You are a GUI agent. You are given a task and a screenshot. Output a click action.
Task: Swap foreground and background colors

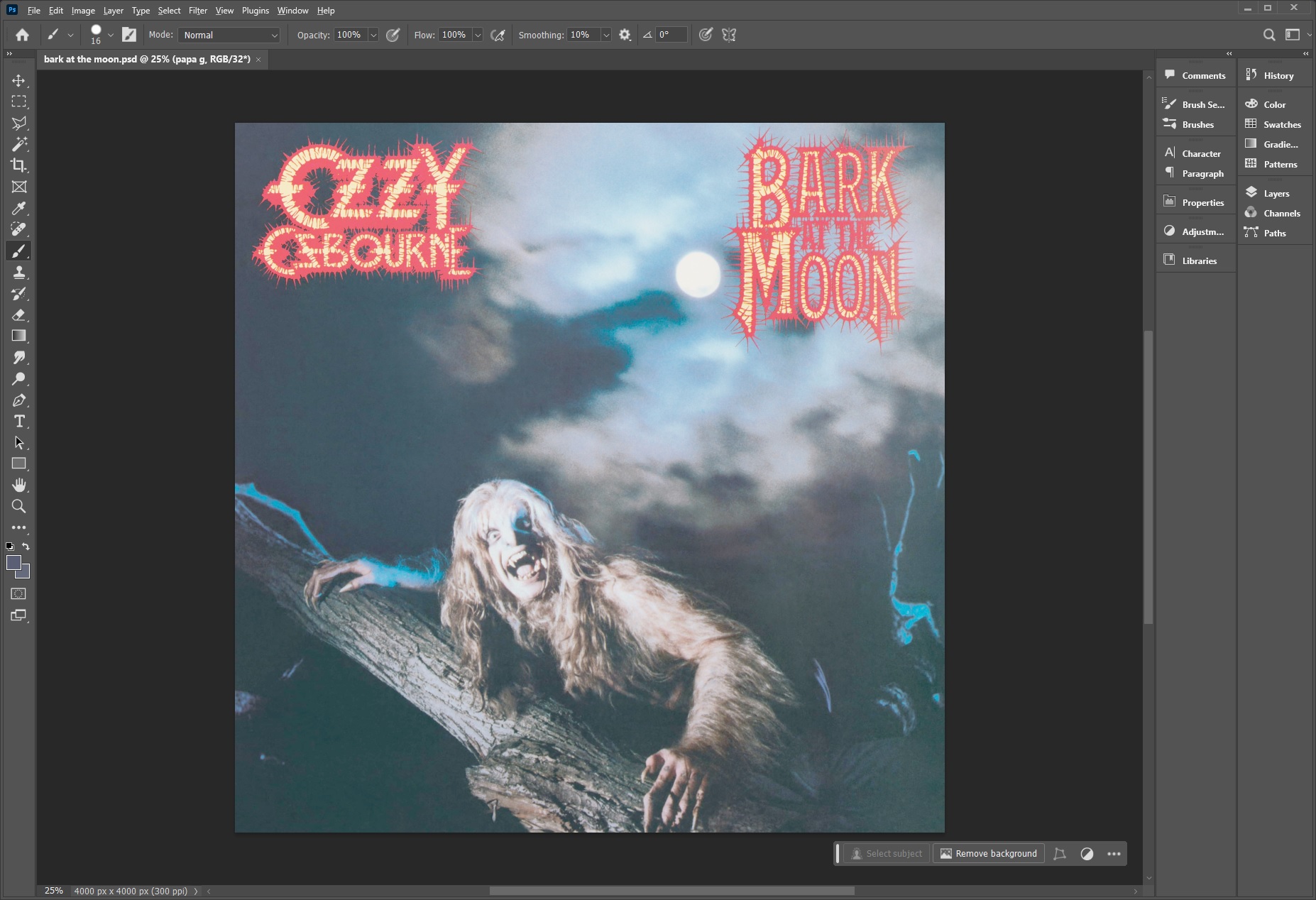[x=26, y=547]
